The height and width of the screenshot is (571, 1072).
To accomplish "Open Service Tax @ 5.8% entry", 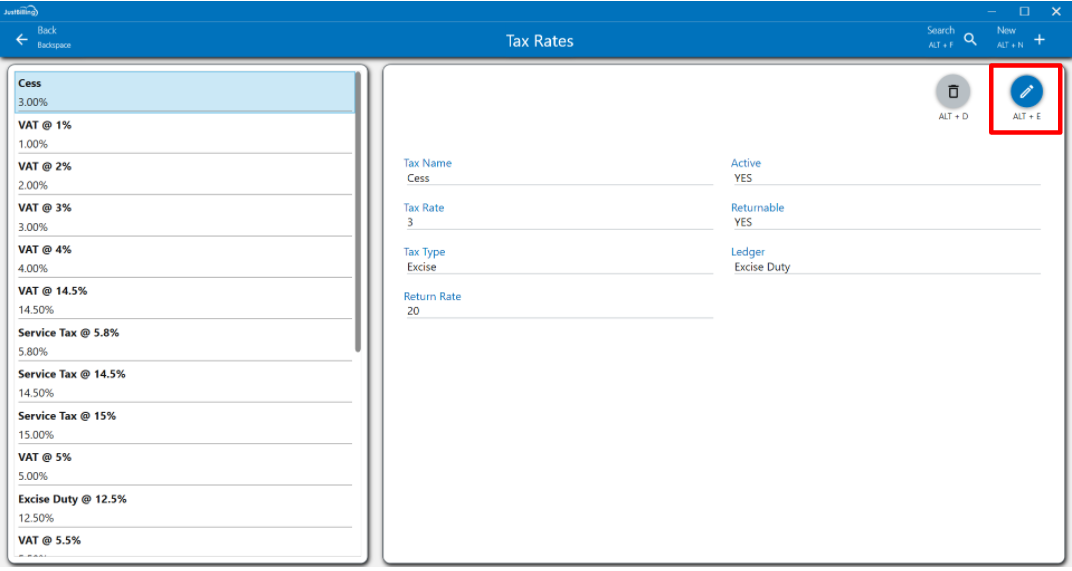I will [185, 341].
